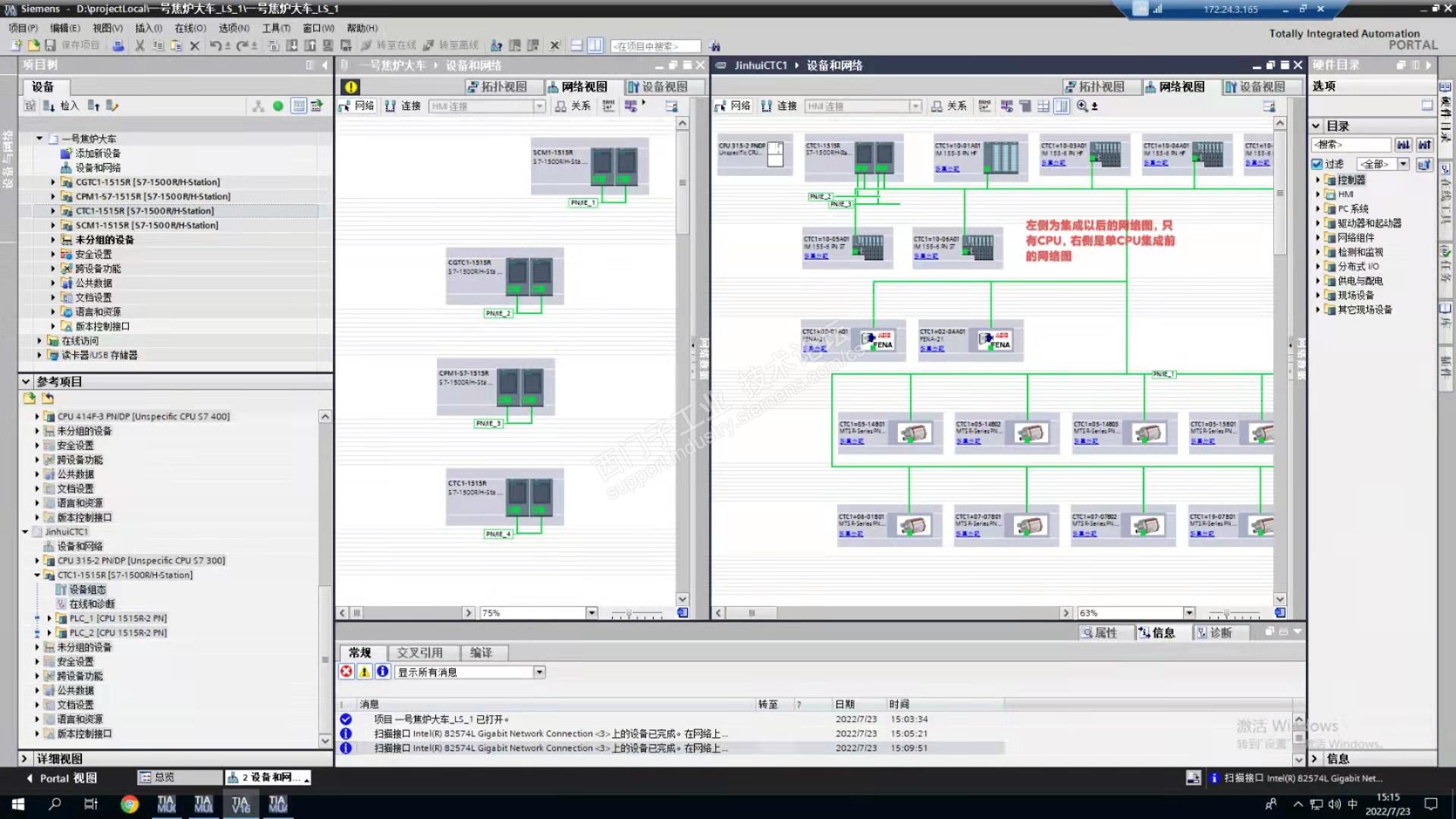Toggle the Filter checkbox in hardware catalog

tap(1317, 164)
